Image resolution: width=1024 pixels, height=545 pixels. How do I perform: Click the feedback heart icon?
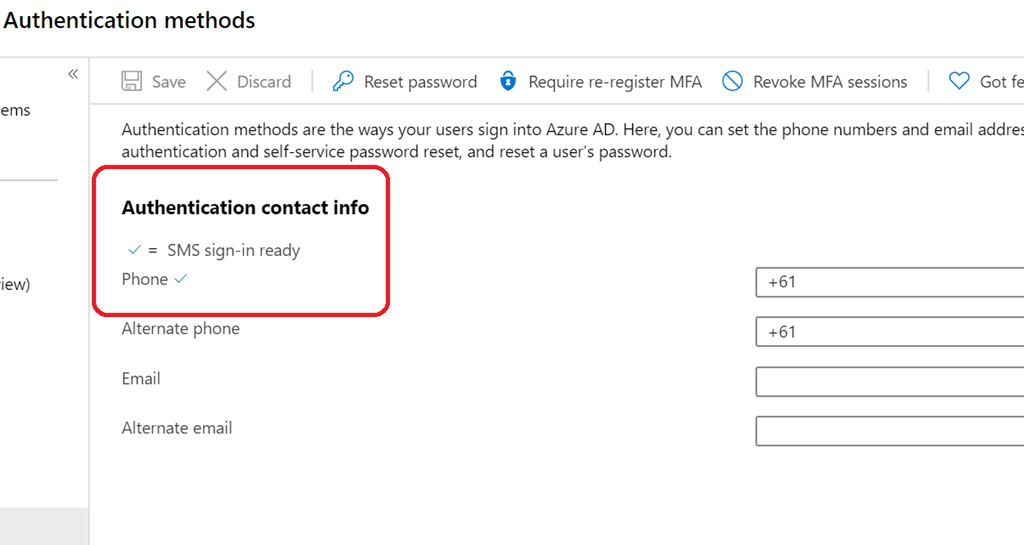959,82
